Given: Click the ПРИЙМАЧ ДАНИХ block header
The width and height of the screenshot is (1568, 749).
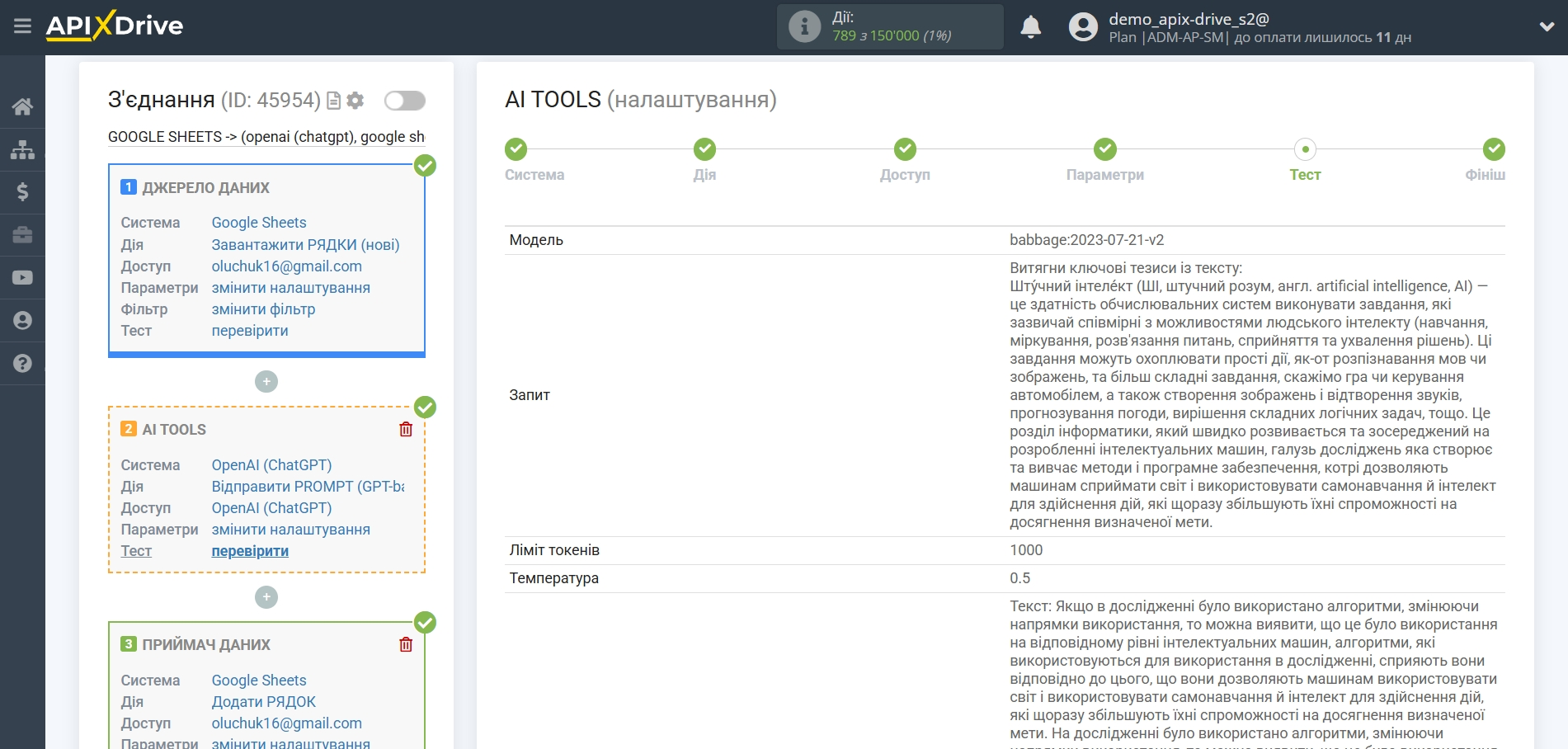Looking at the screenshot, I should 206,645.
